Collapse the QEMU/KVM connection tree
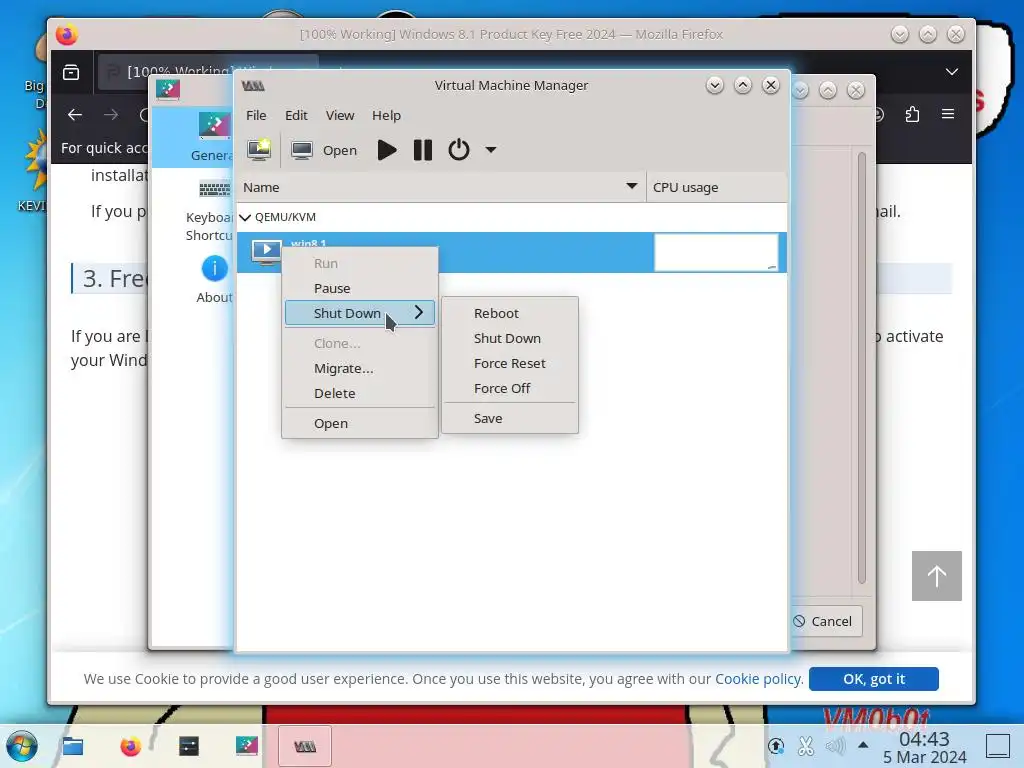 click(245, 217)
